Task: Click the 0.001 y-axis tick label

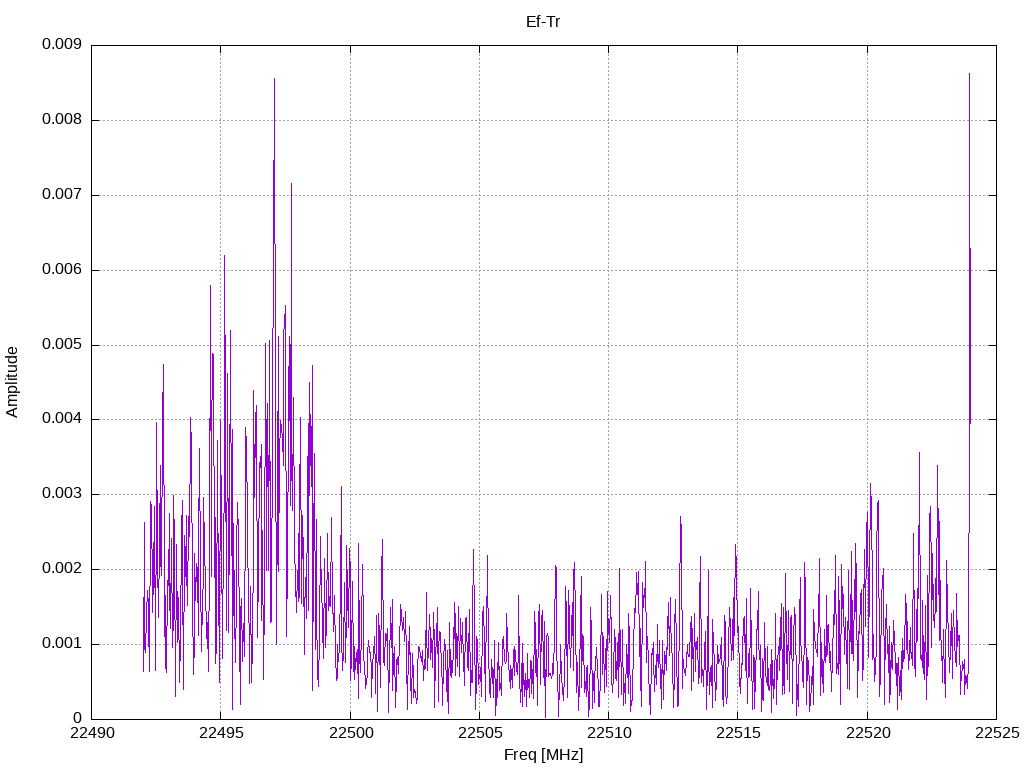Action: (x=62, y=643)
